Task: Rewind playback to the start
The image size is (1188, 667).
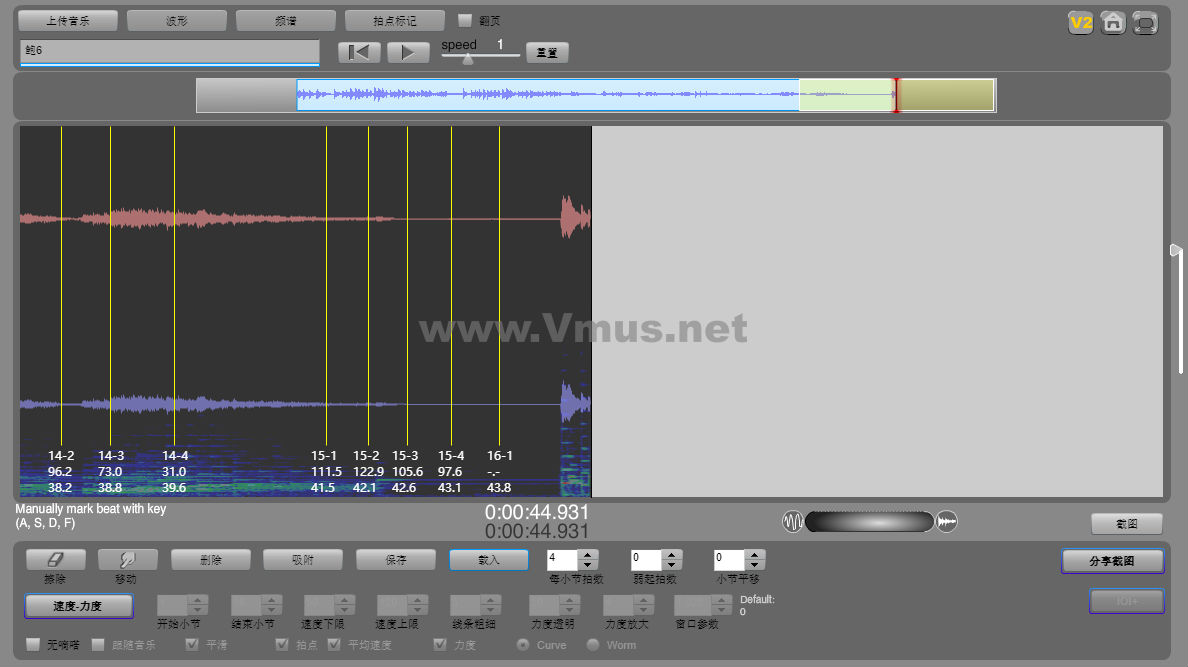Action: [358, 52]
